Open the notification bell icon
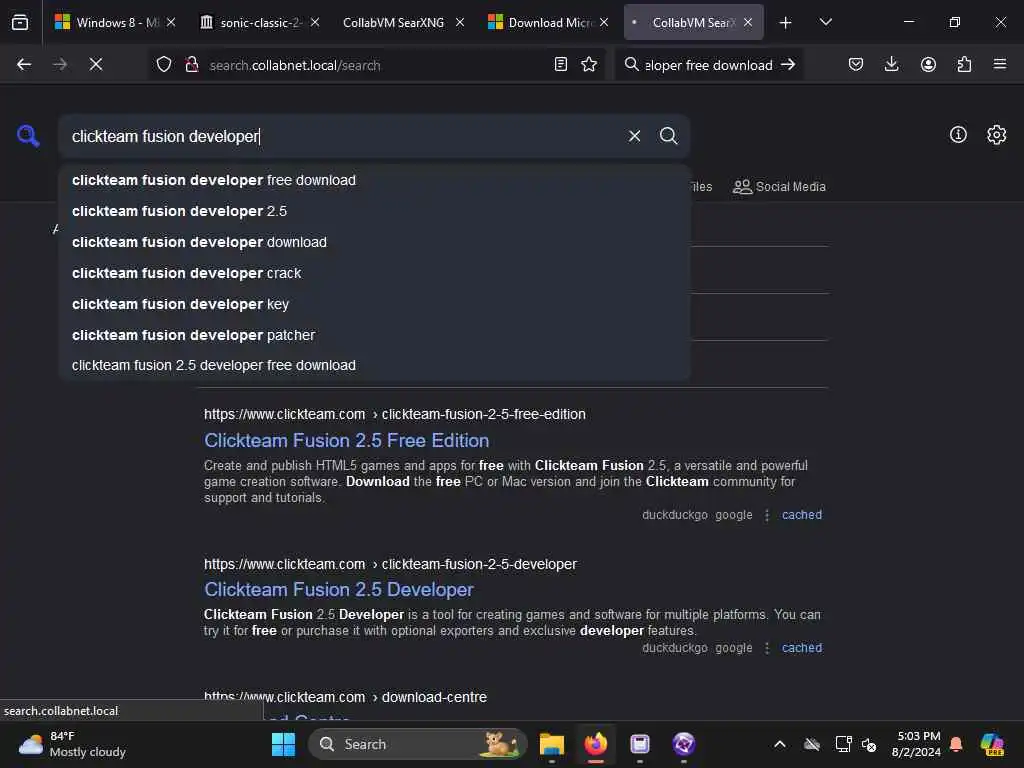1024x768 pixels. (956, 744)
